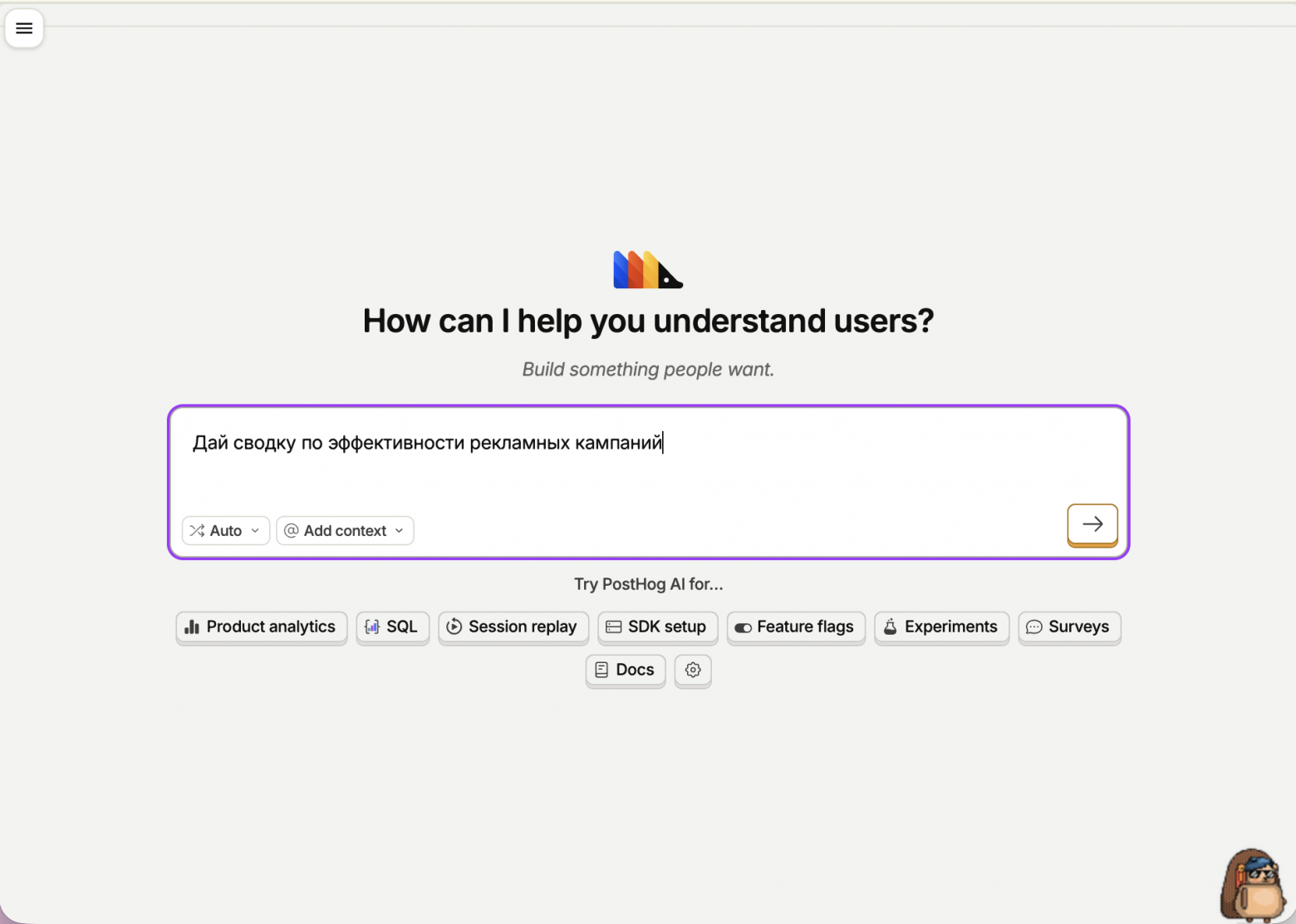Choose the Product analytics suggestion
The height and width of the screenshot is (924, 1296).
(x=262, y=627)
